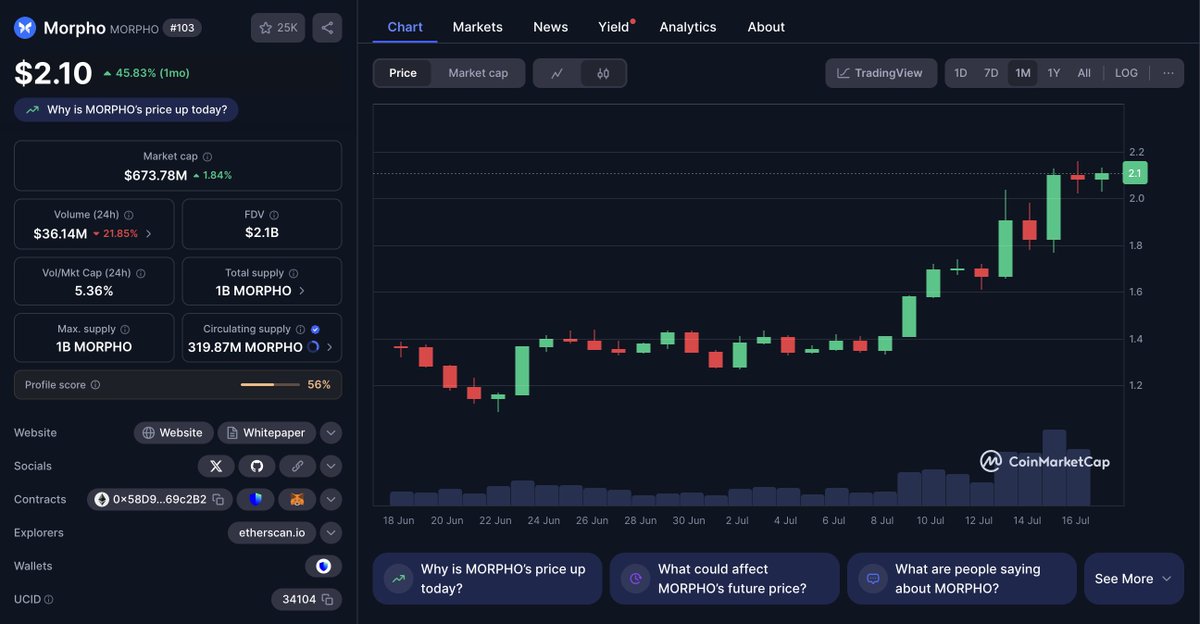
Task: Click 'Why is MORPHO's price up today?' card below chart
Action: pos(487,579)
